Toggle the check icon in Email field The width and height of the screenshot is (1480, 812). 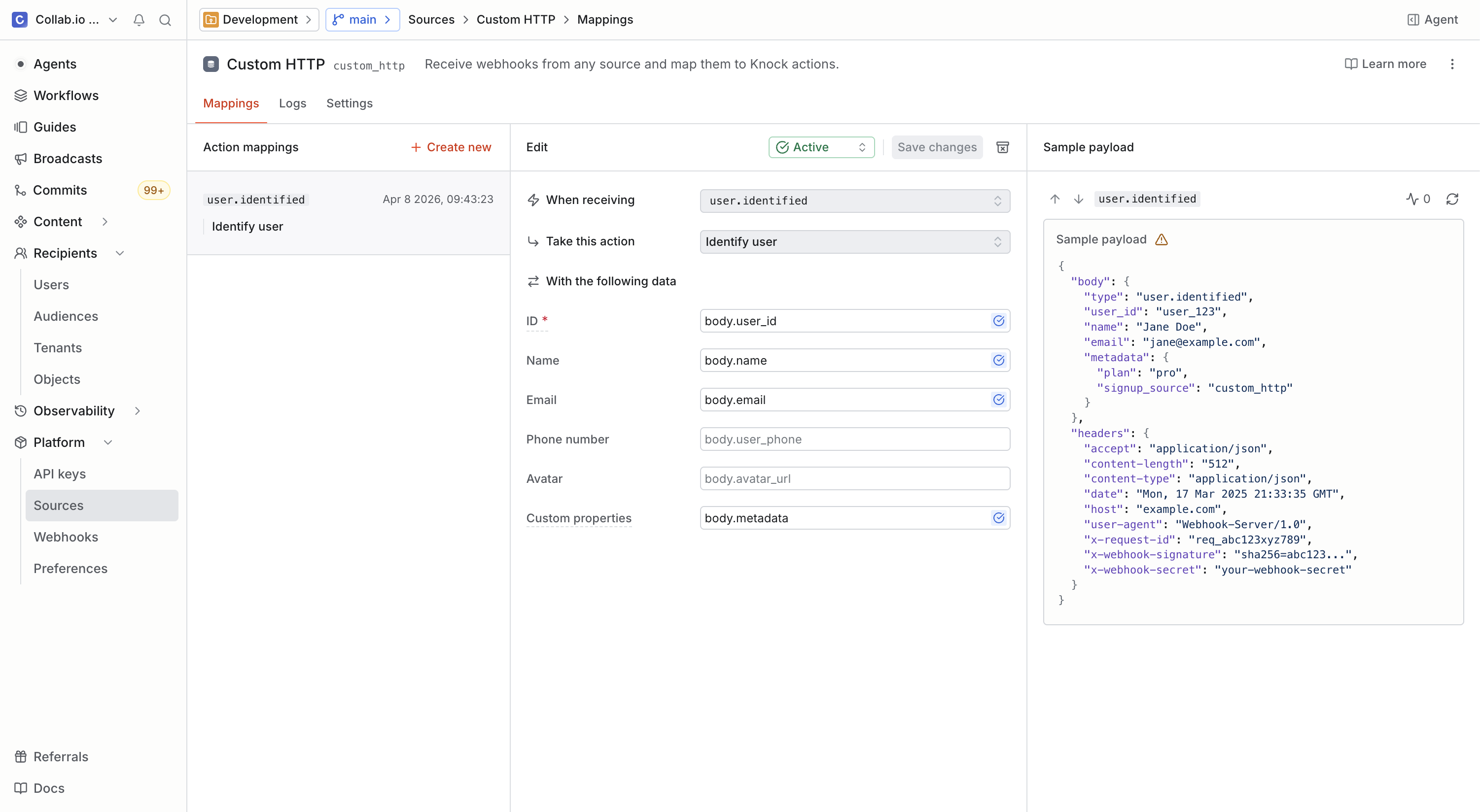tap(998, 400)
